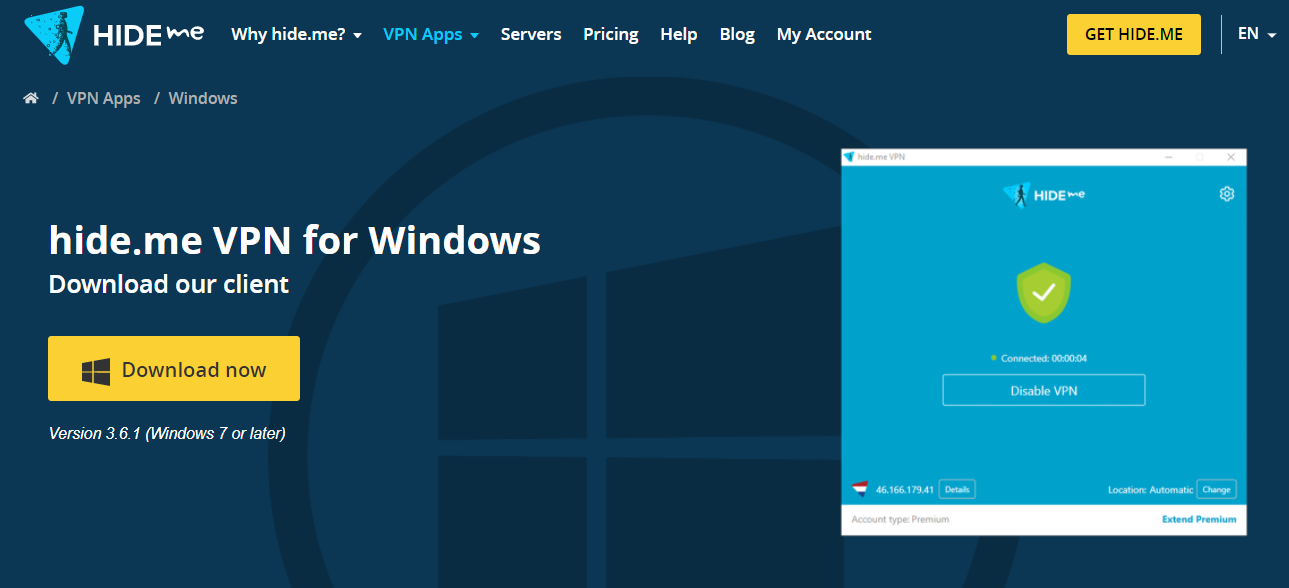
Task: Click the VPN Apps breadcrumb link
Action: pos(104,98)
